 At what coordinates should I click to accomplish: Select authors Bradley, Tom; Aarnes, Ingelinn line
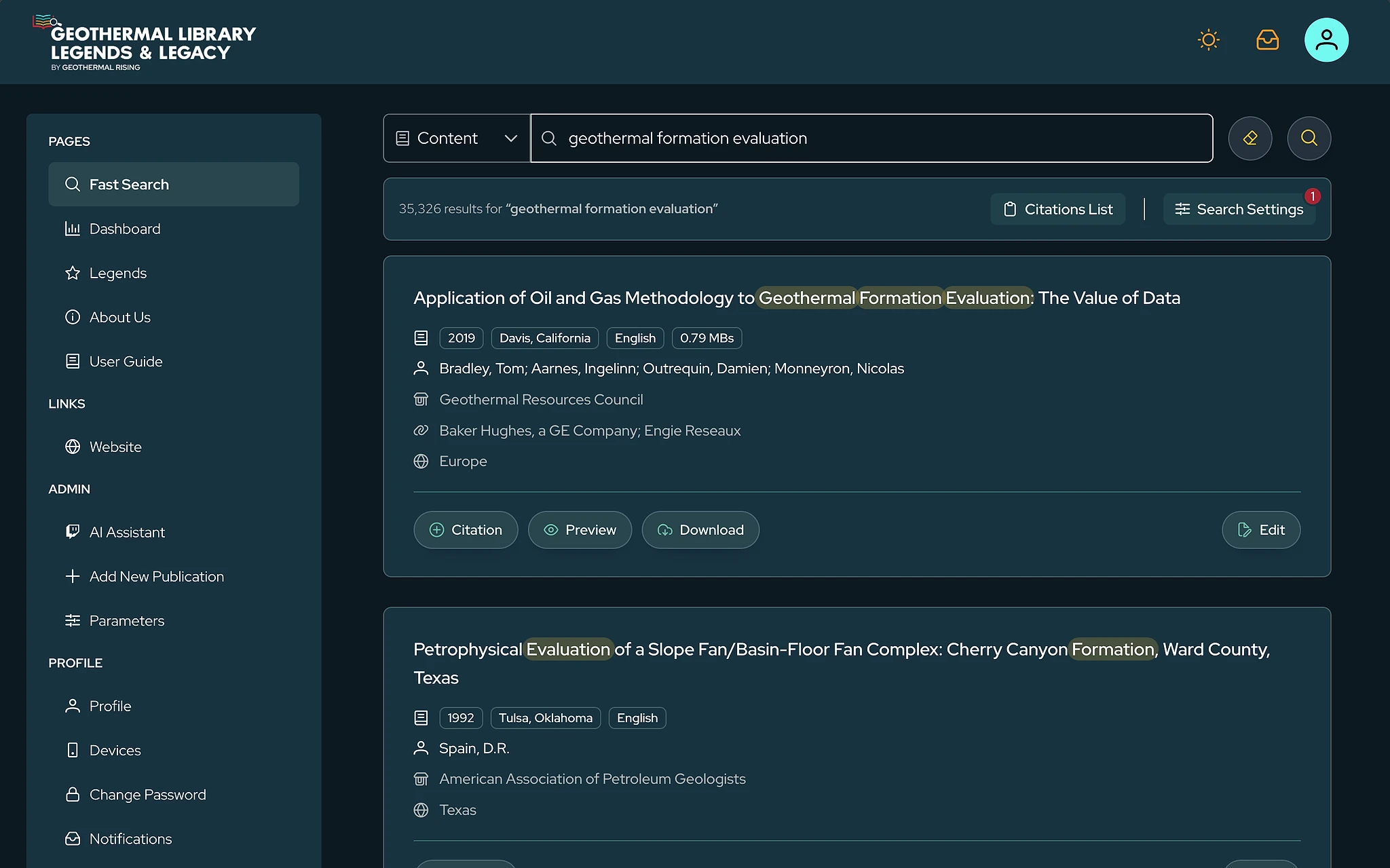[x=671, y=369]
